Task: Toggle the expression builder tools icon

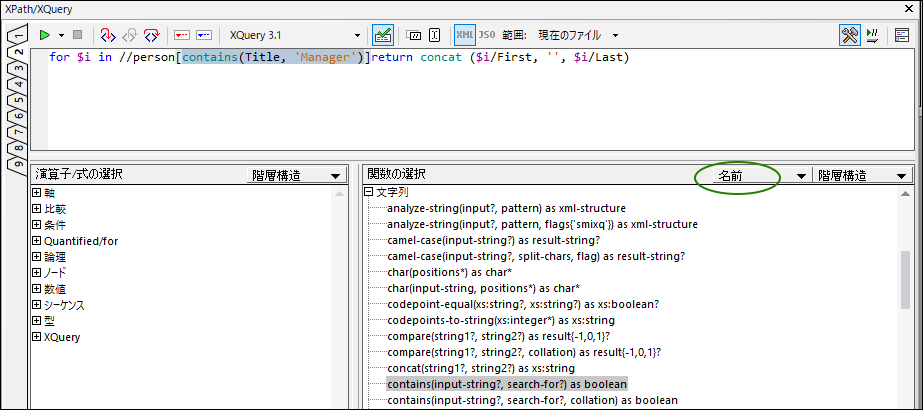Action: pos(849,35)
